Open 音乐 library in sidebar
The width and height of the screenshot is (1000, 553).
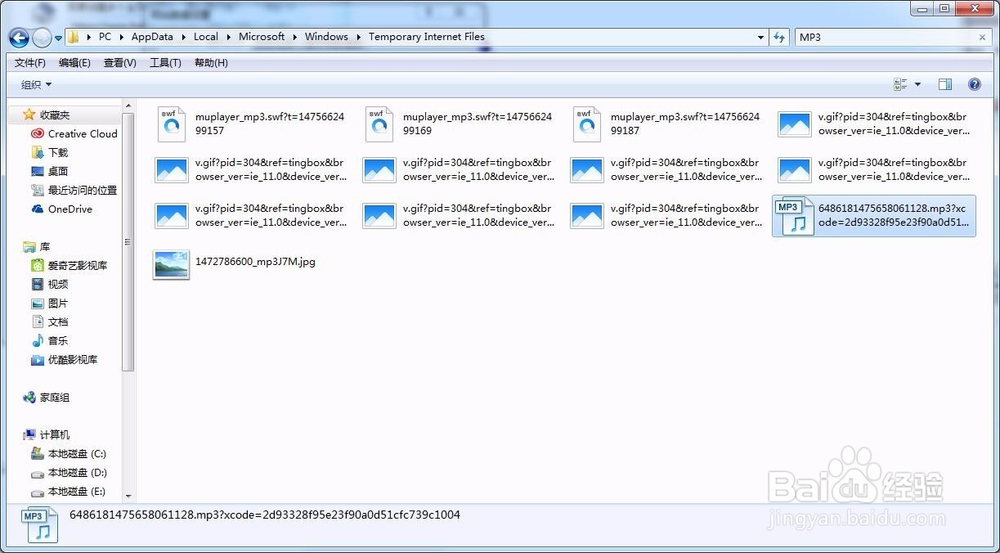(50, 341)
